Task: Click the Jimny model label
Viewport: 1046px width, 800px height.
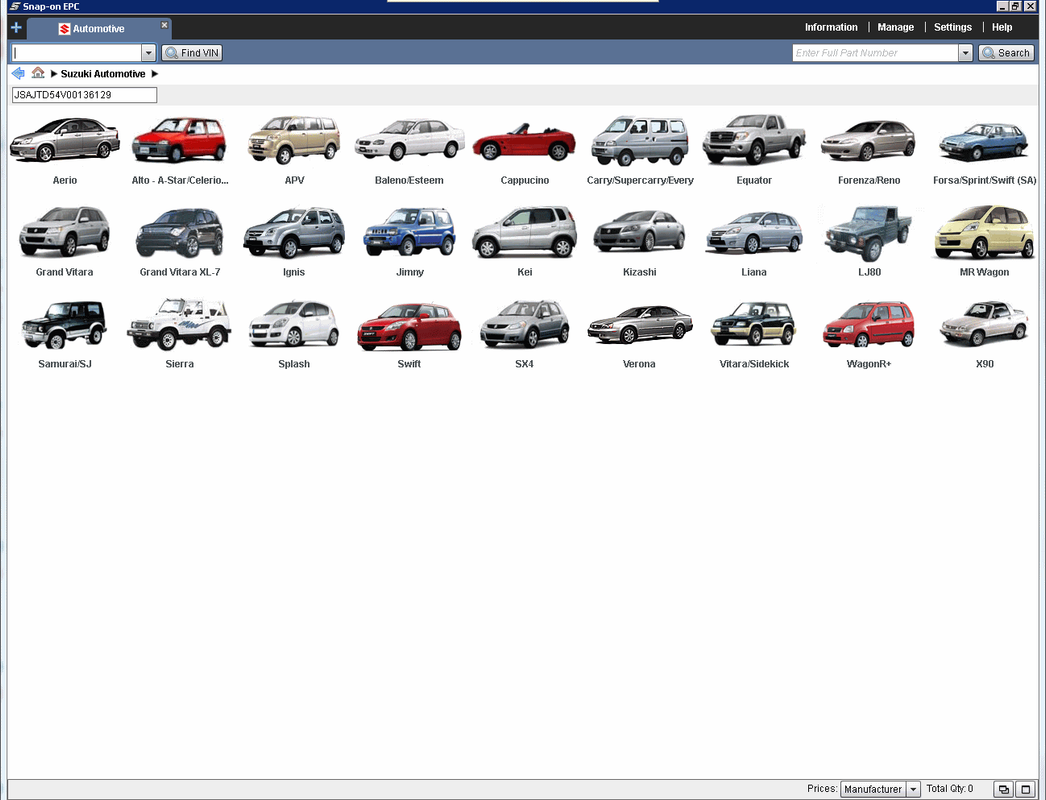Action: (x=410, y=272)
